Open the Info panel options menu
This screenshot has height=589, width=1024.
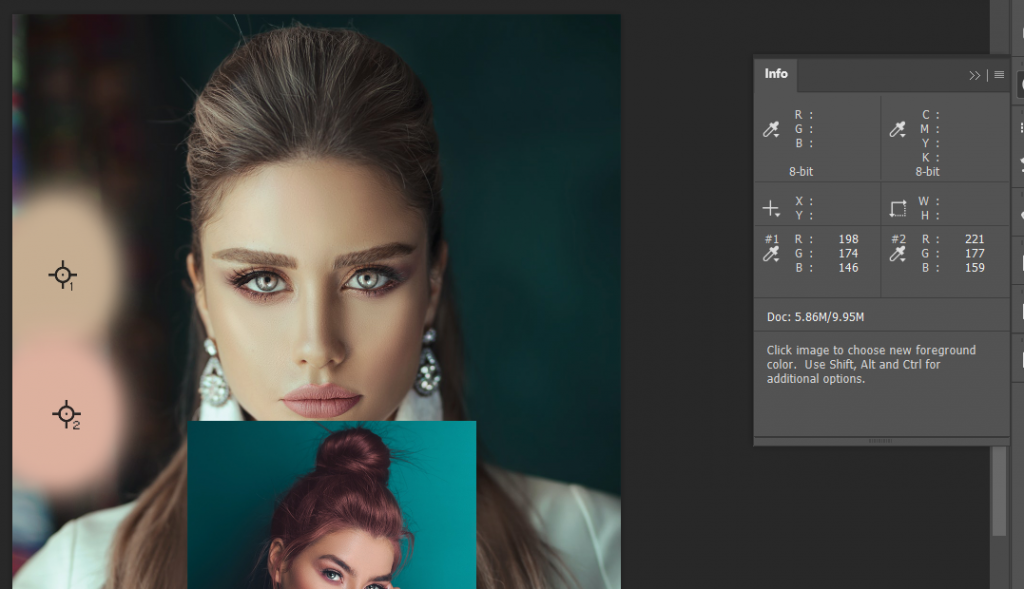(999, 75)
